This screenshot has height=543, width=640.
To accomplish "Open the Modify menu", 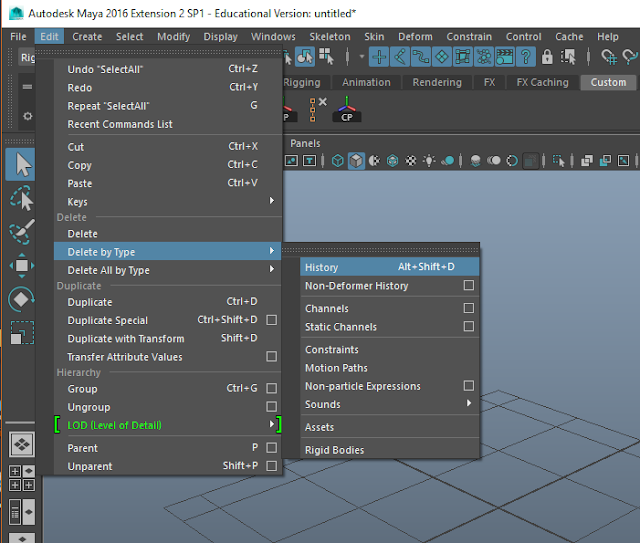I will pos(173,37).
